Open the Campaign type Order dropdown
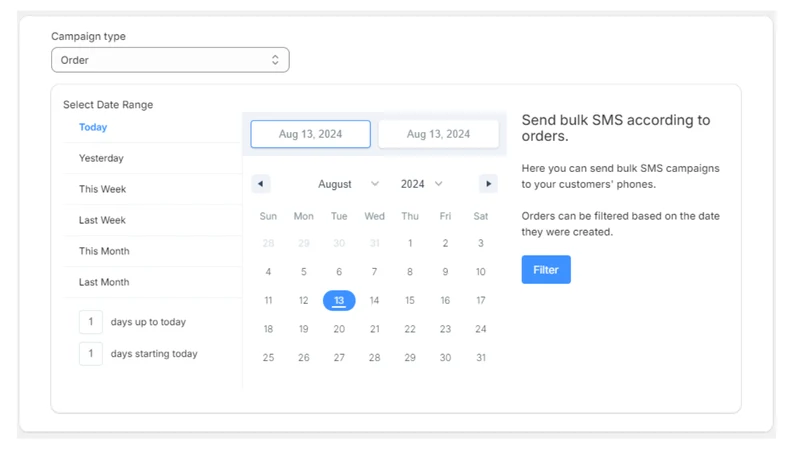This screenshot has height=450, width=800. 170,60
